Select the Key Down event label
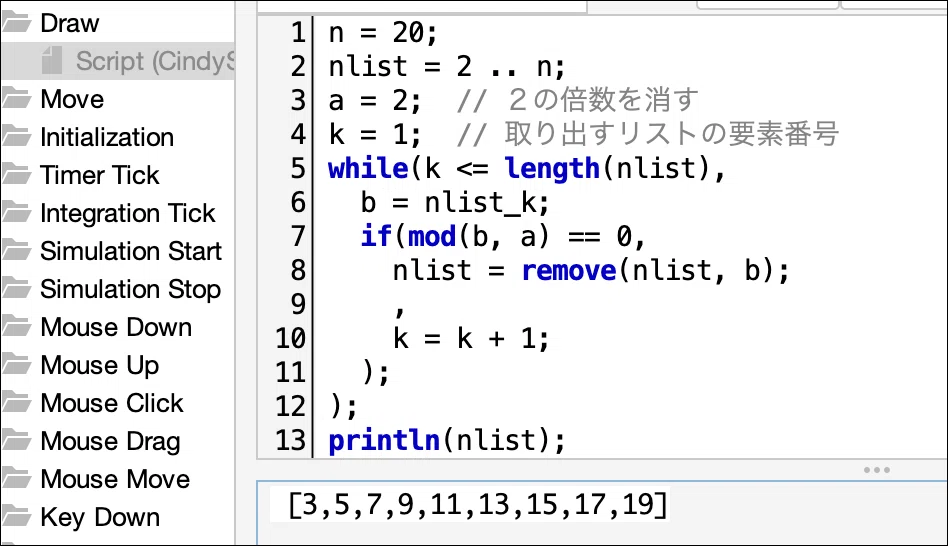Image resolution: width=948 pixels, height=546 pixels. [x=100, y=518]
